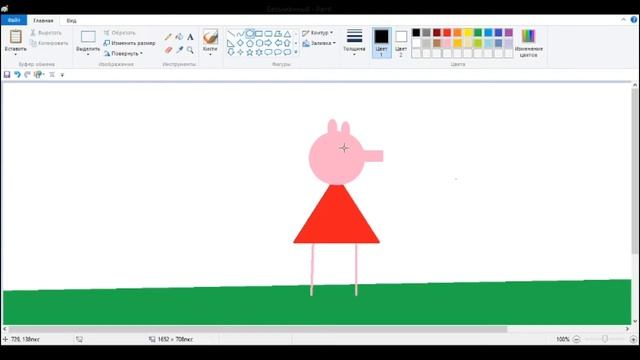
Task: Choose the Five-point star shape
Action: [250, 52]
